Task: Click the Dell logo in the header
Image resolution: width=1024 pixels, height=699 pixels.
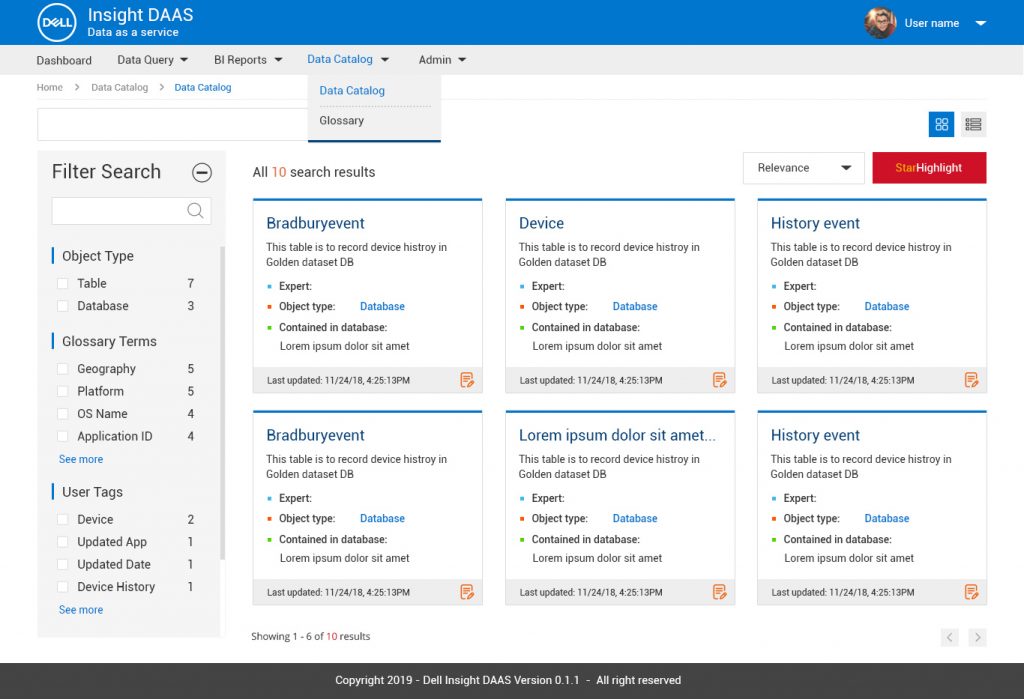Action: click(x=56, y=22)
